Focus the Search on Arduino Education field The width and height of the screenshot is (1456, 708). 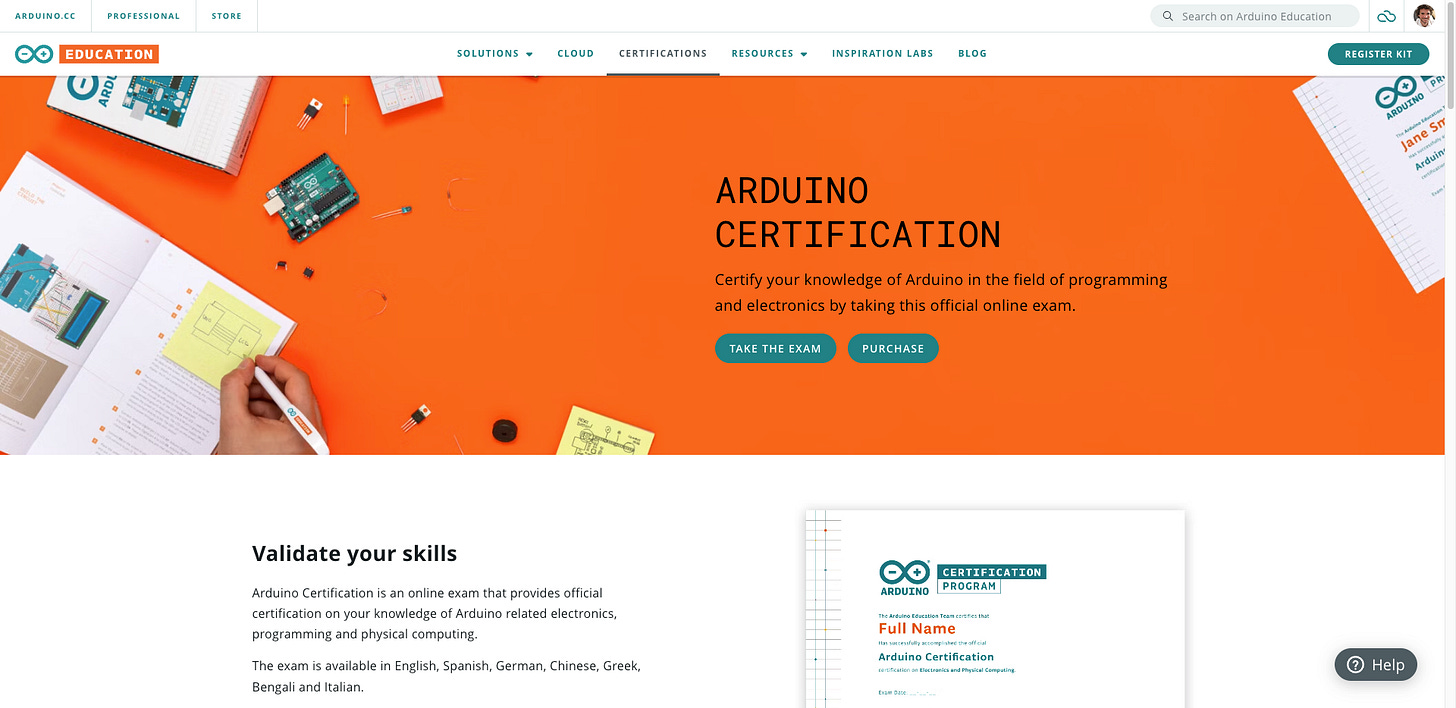1255,16
